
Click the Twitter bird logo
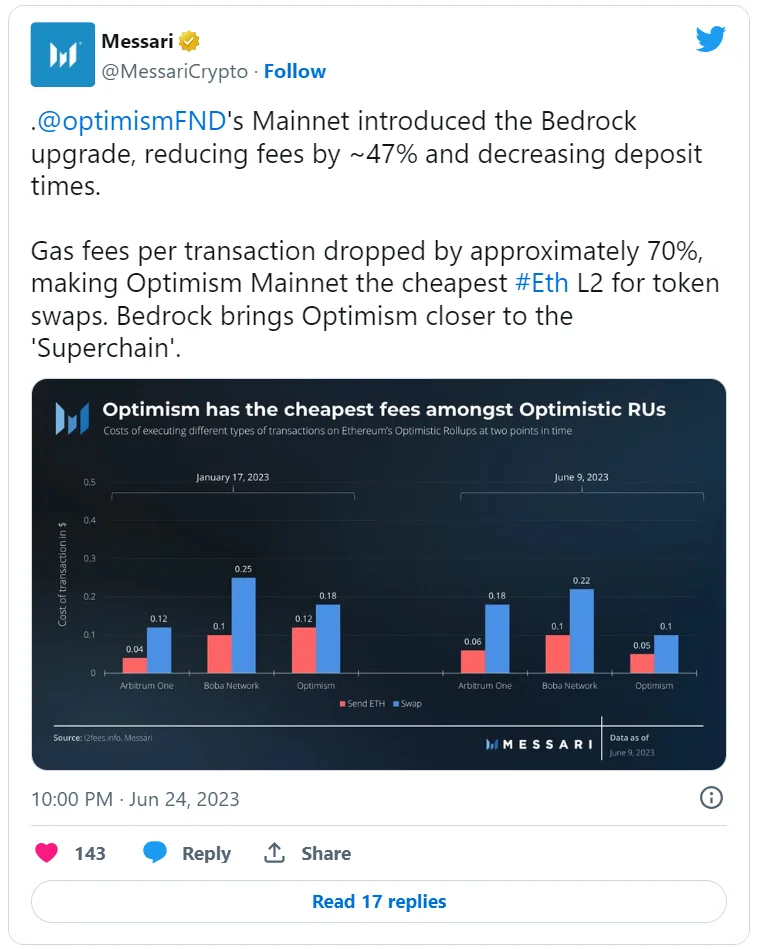tap(710, 39)
